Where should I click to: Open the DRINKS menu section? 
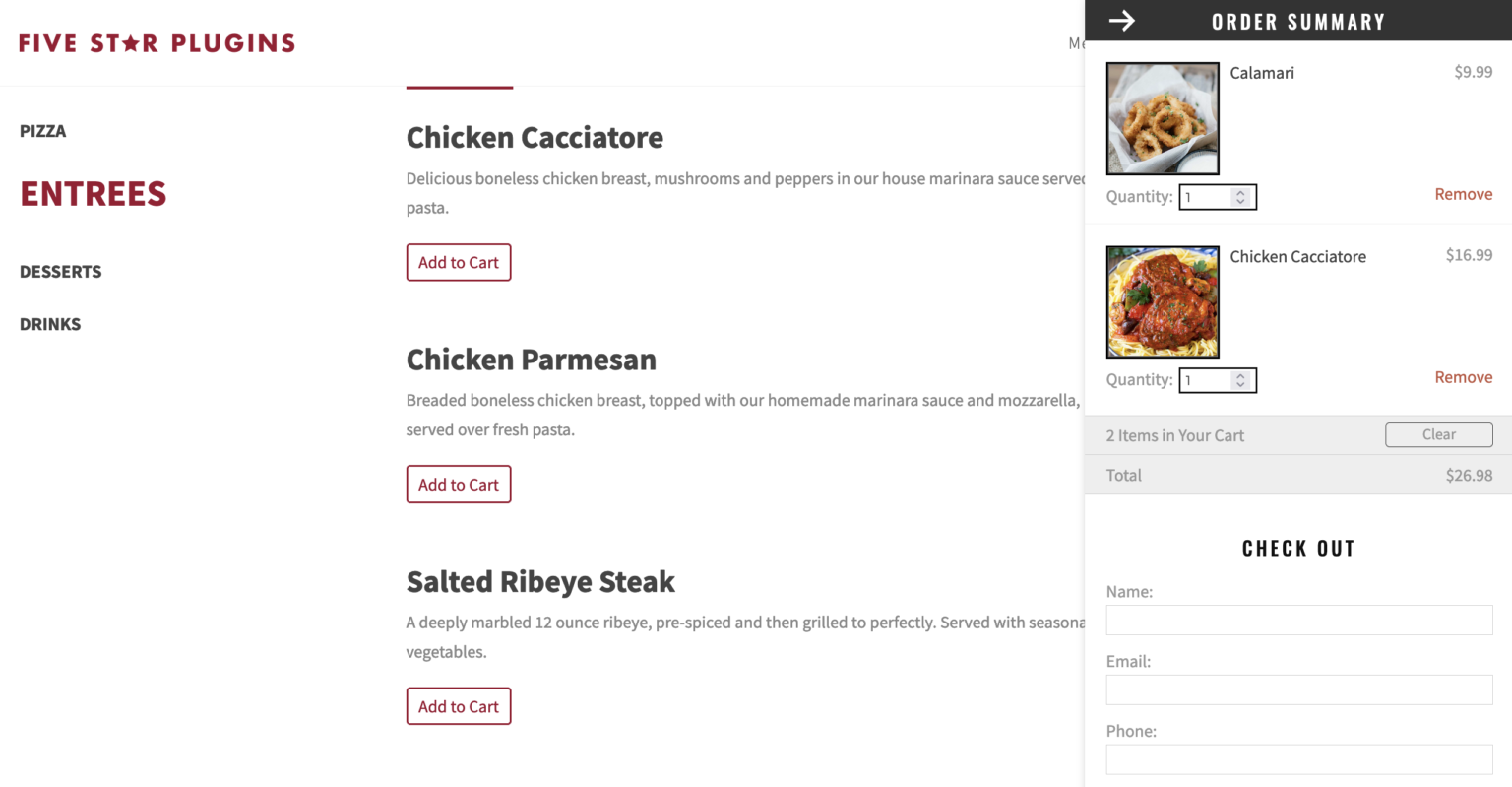point(50,323)
